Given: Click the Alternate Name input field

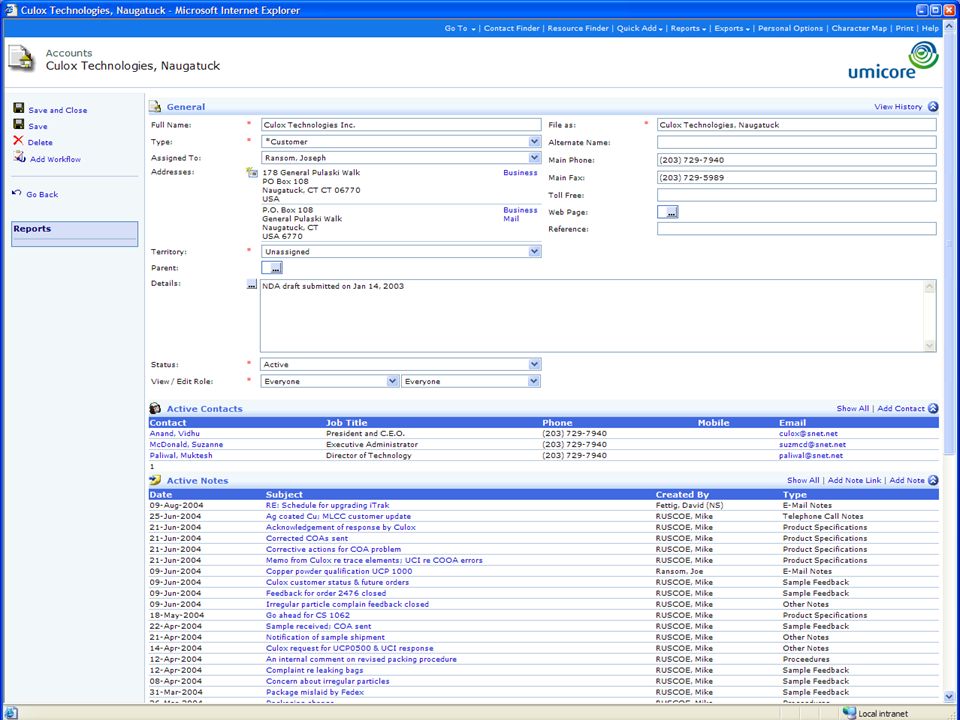Looking at the screenshot, I should point(797,142).
